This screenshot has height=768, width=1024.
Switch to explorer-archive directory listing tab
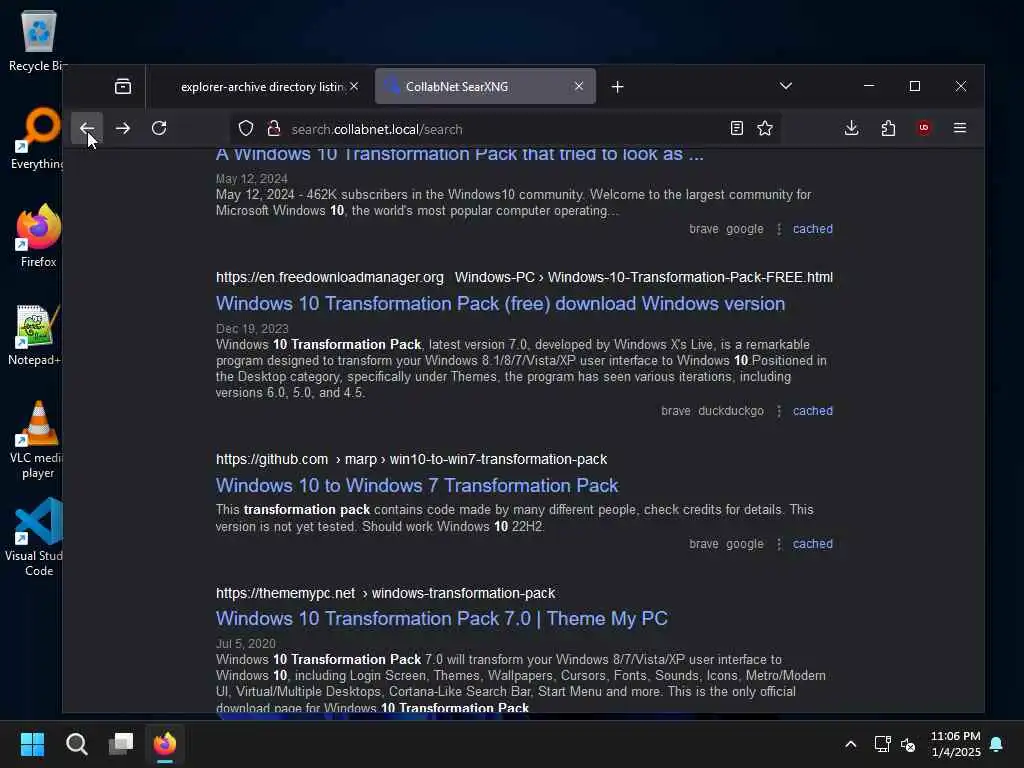click(x=261, y=86)
